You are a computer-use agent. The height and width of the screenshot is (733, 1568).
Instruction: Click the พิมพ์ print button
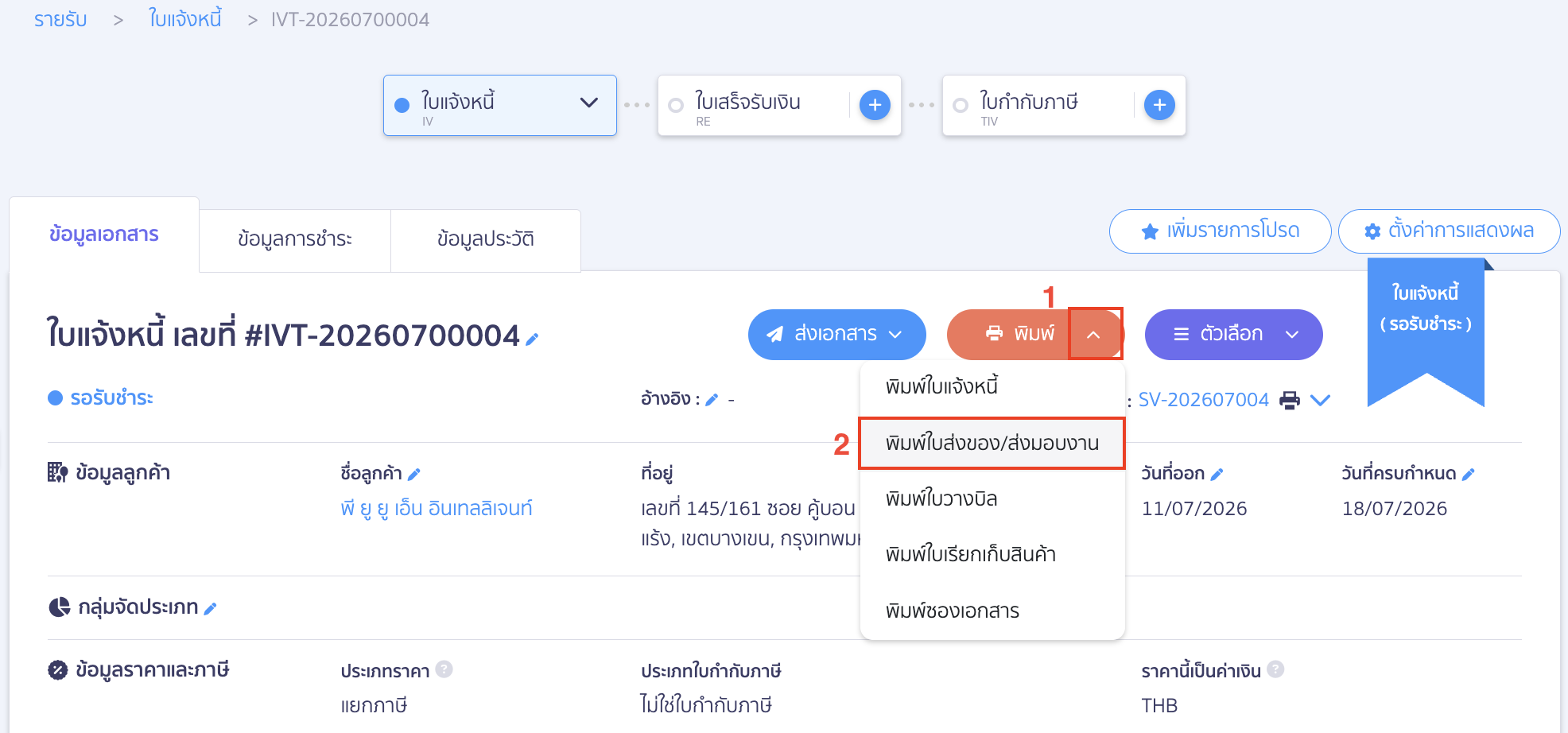click(1007, 335)
